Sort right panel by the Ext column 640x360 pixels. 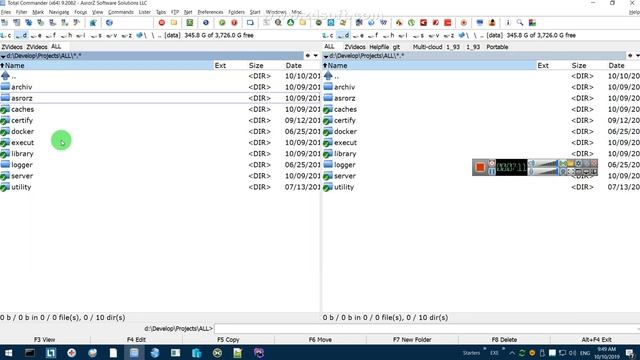coord(543,65)
